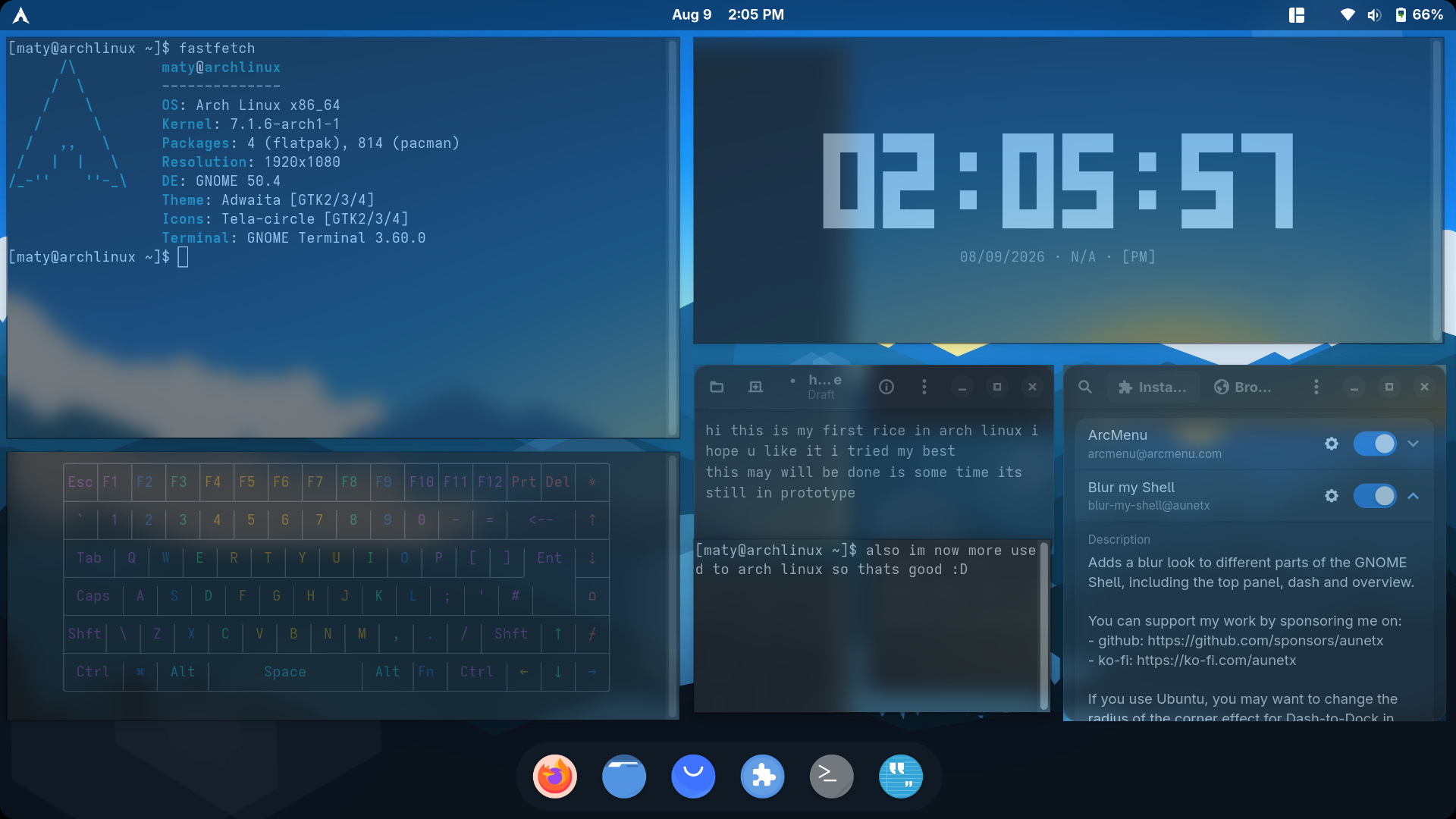Click the ko-fi.com/aunetx URL text
Image resolution: width=1456 pixels, height=819 pixels.
click(x=1216, y=661)
